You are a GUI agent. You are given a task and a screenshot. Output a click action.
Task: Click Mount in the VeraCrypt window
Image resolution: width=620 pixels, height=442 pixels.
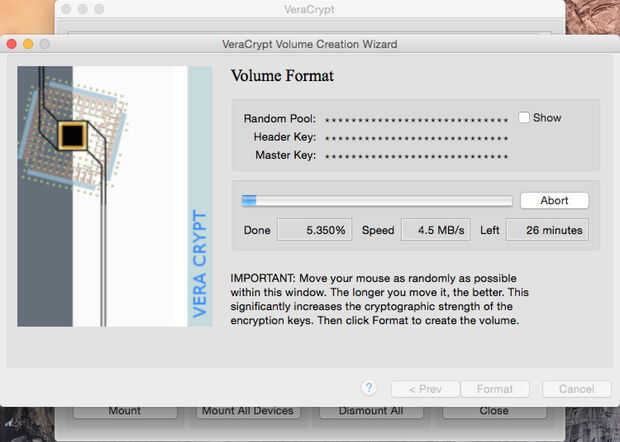[125, 411]
